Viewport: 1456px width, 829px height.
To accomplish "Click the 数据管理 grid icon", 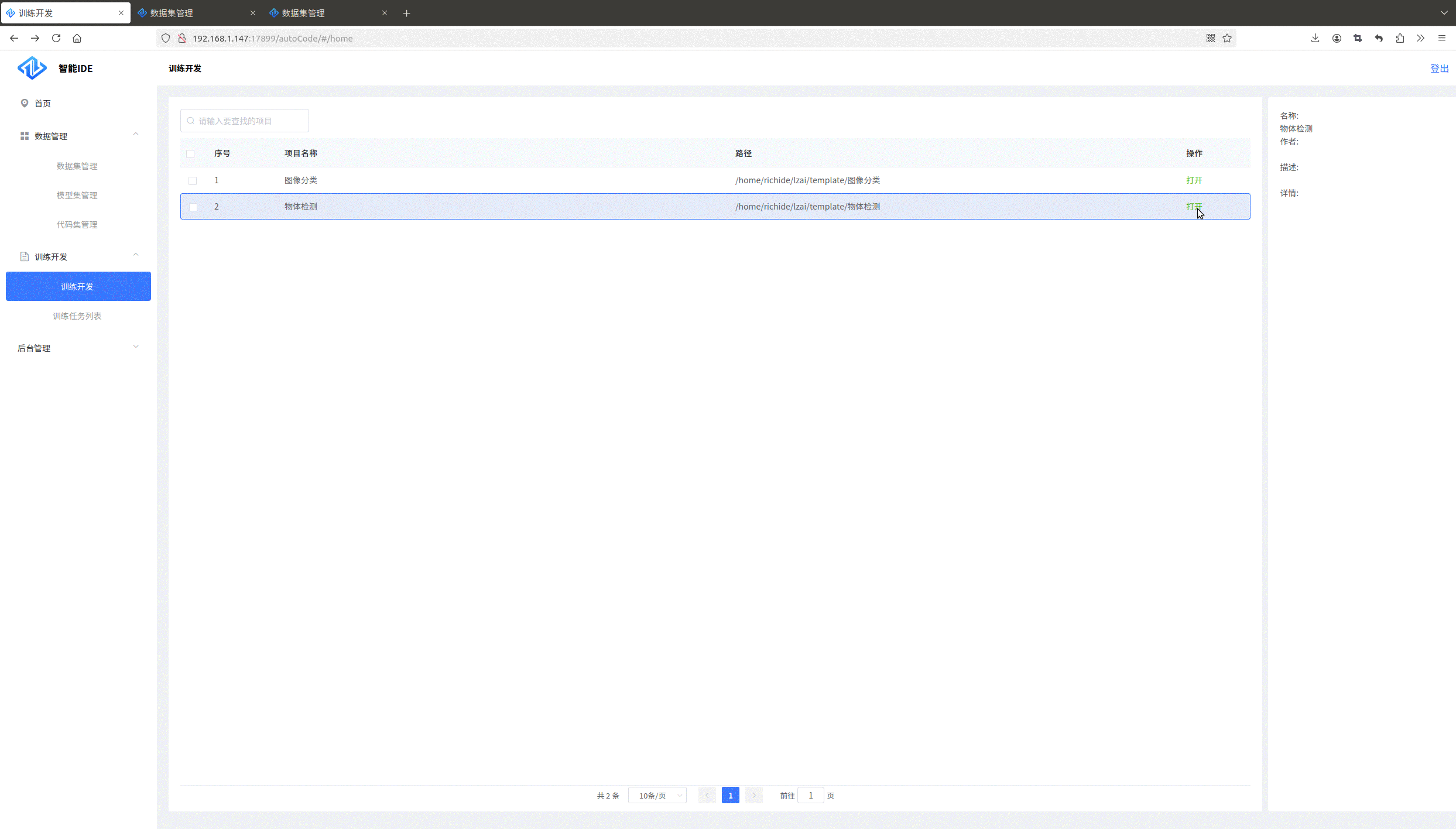I will tap(25, 136).
